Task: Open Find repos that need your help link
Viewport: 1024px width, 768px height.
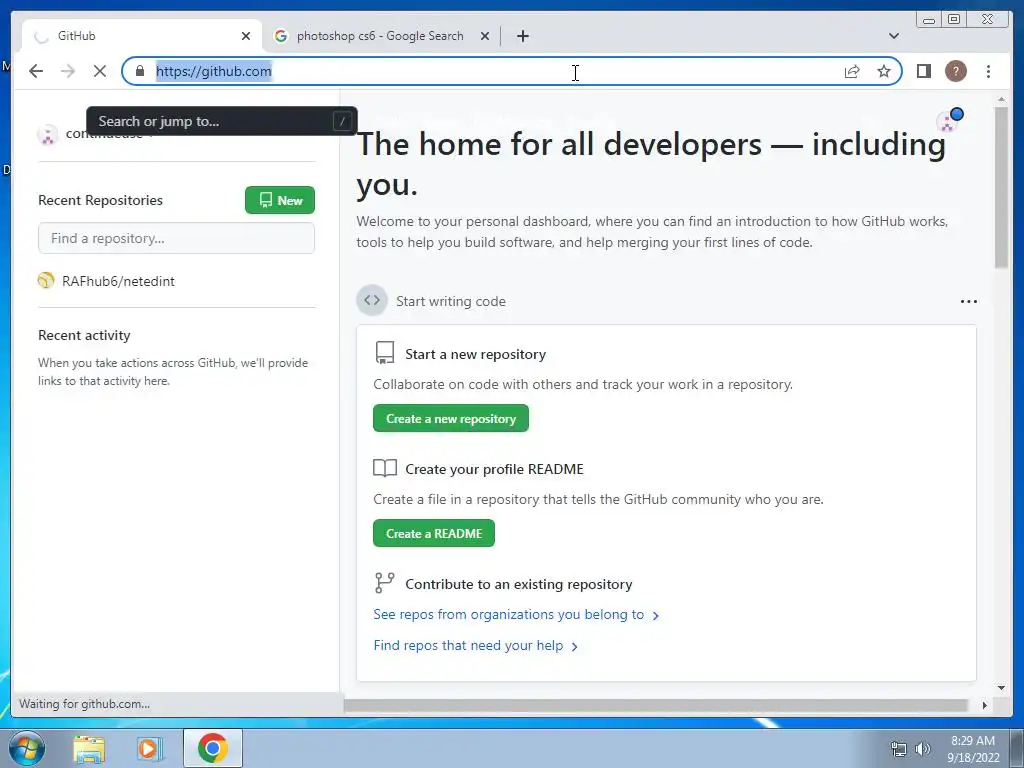Action: (x=475, y=645)
